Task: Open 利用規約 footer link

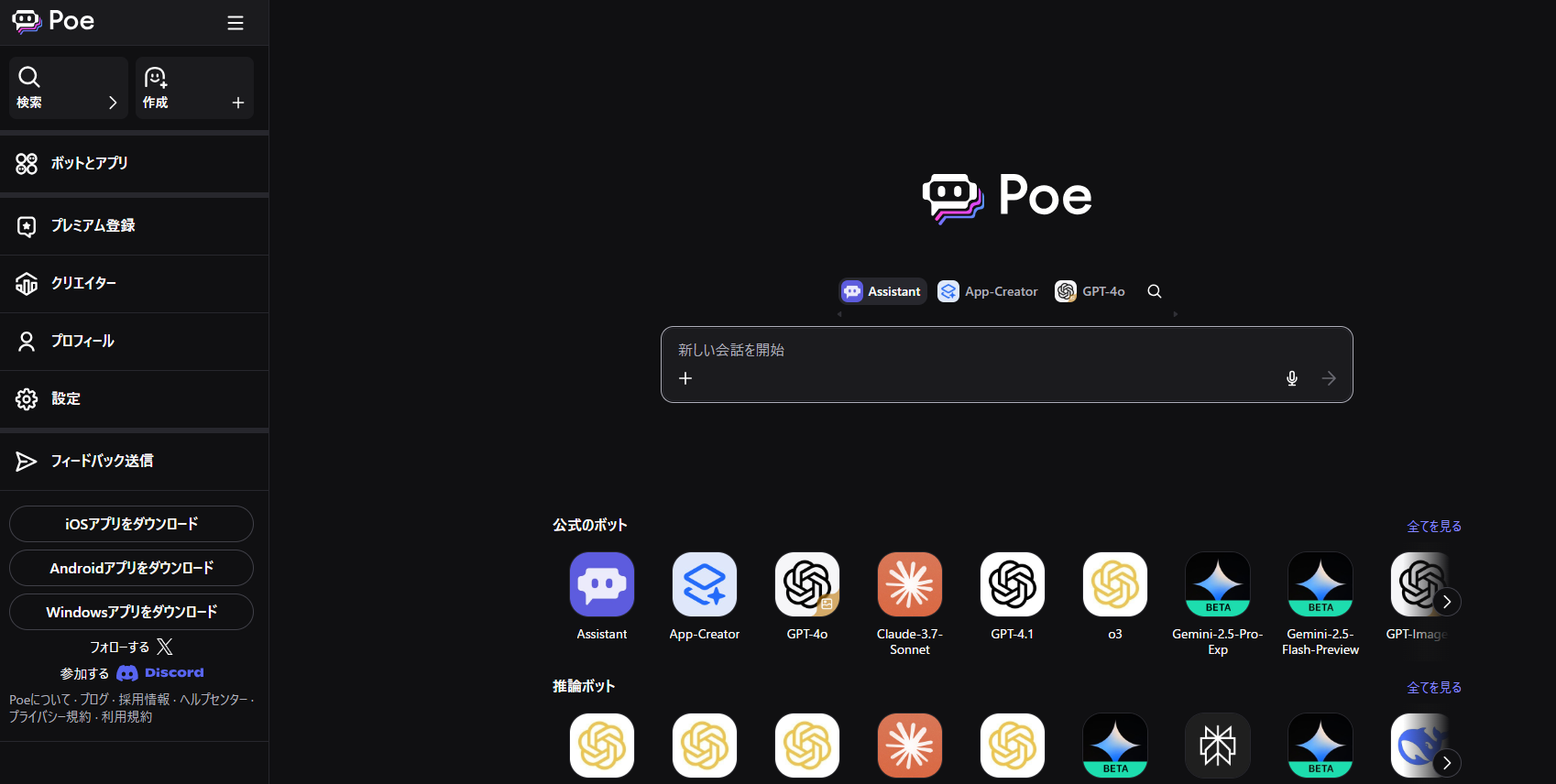Action: [126, 716]
